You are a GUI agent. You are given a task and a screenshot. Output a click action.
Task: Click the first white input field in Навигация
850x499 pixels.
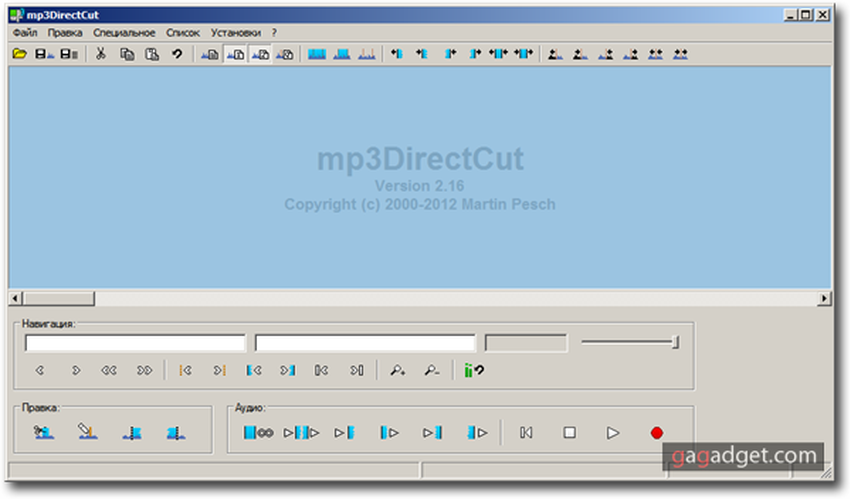click(135, 343)
